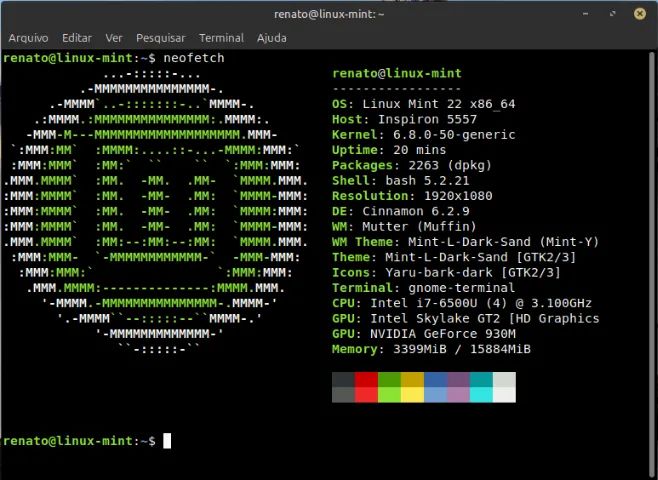The height and width of the screenshot is (480, 658).
Task: Click the NVIDIA GeForce 930M GPU line
Action: coord(423,334)
